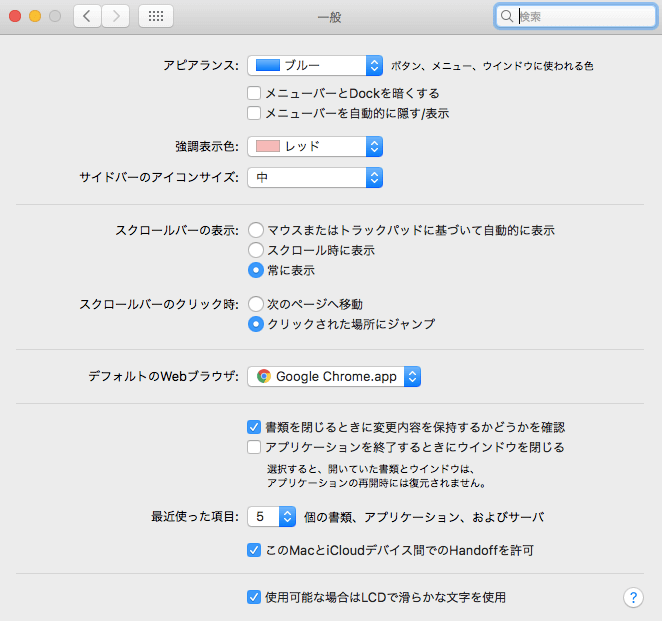Open the 強調表示色 dropdown showing レッド
662x621 pixels.
pyautogui.click(x=315, y=146)
